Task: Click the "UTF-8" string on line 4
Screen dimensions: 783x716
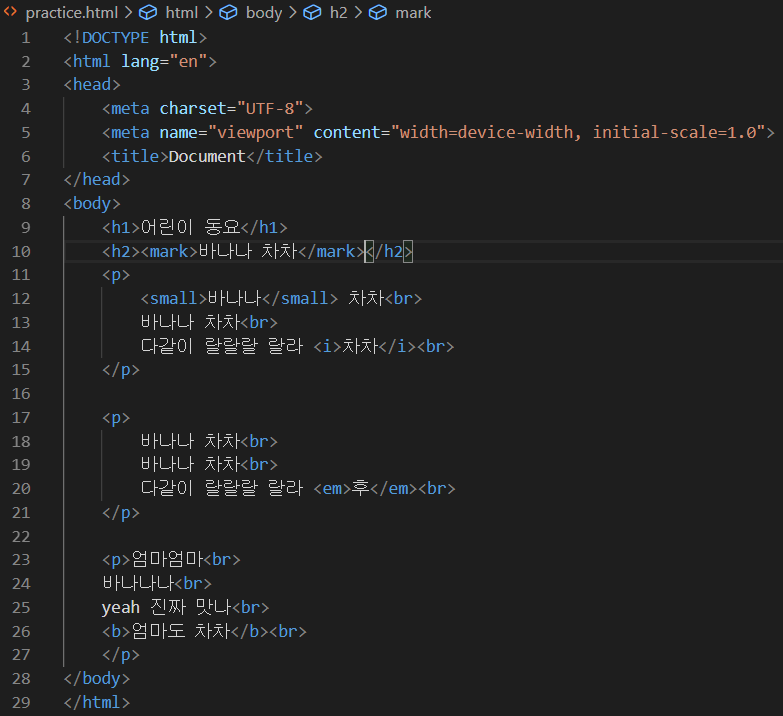Action: (270, 108)
